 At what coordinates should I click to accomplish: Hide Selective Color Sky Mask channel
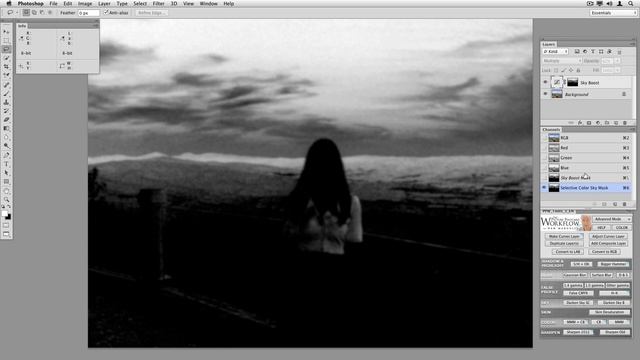coord(544,188)
